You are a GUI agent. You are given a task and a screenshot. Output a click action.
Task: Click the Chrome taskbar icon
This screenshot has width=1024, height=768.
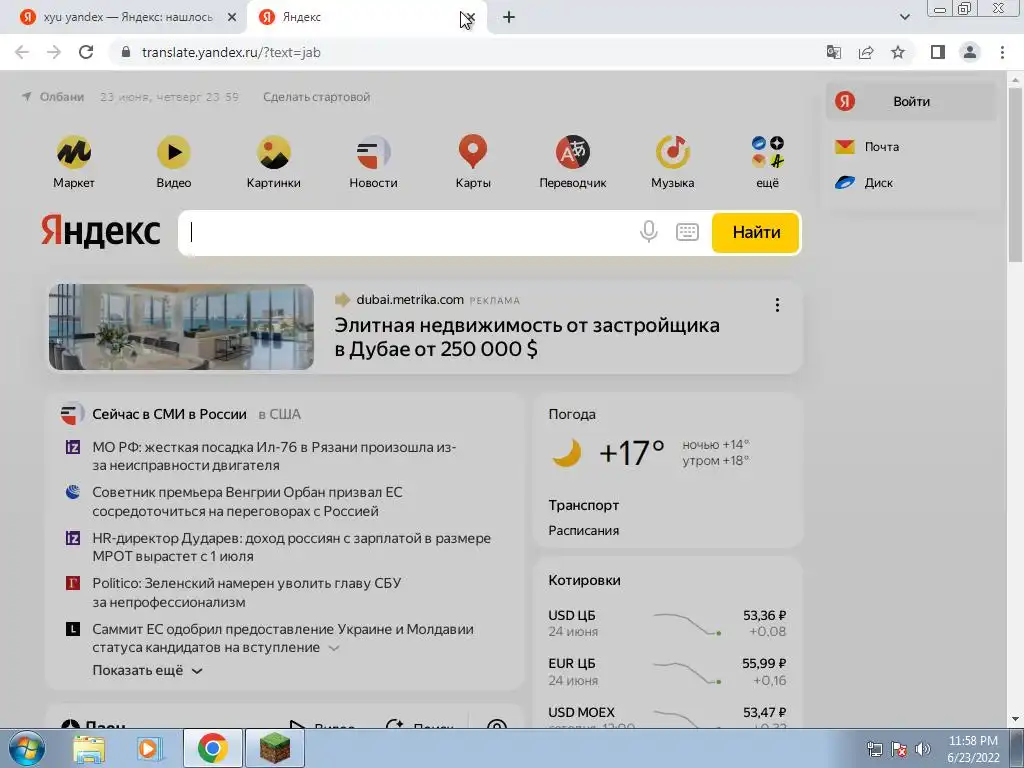click(212, 748)
